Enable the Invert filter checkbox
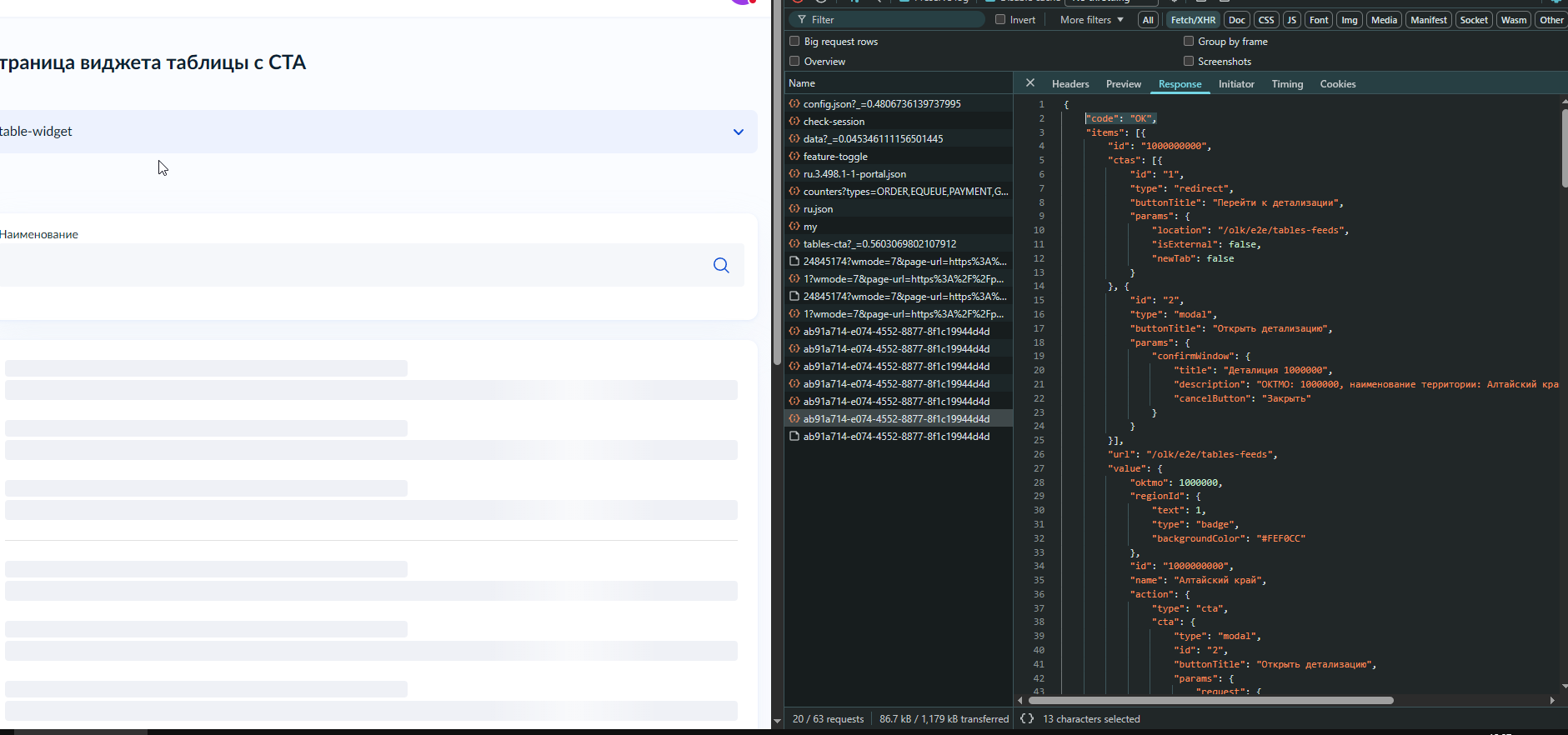This screenshot has width=1568, height=735. coord(1000,20)
